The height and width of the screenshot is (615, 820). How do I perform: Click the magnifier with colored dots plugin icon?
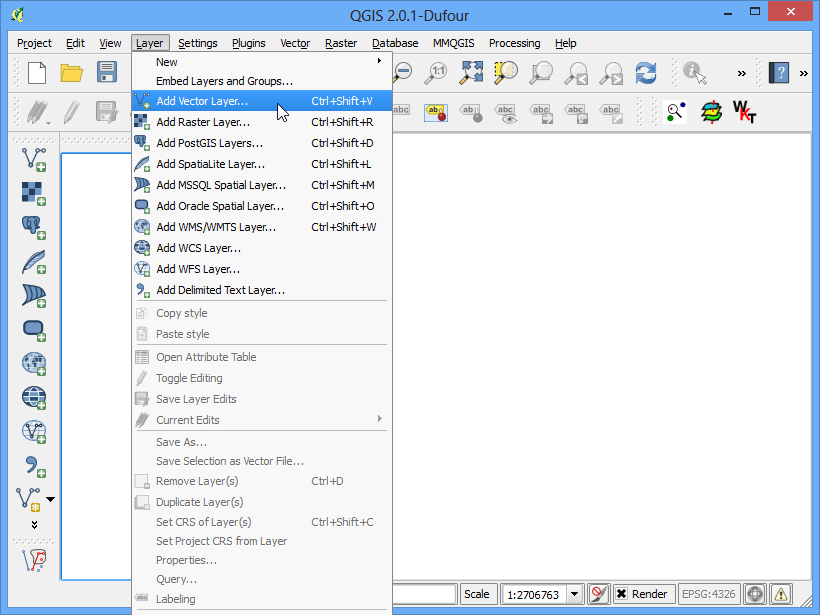[x=675, y=112]
